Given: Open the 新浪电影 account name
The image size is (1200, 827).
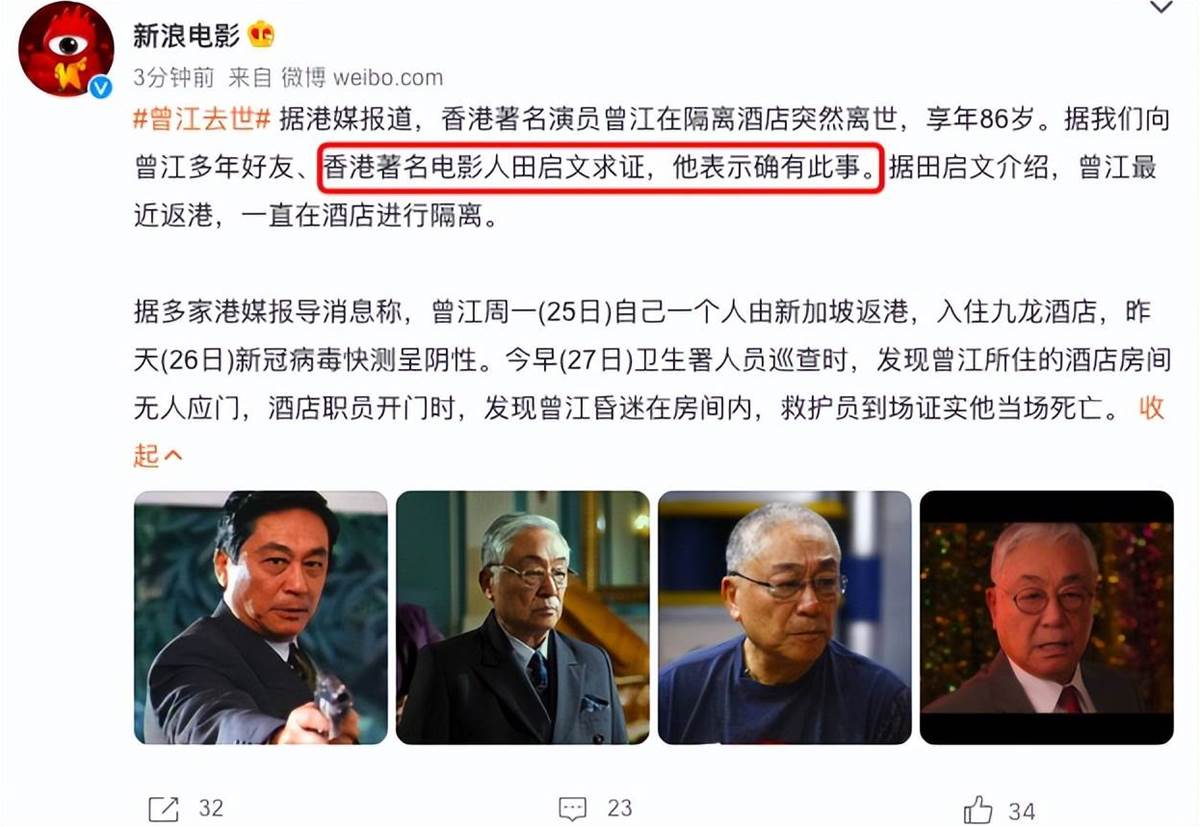Looking at the screenshot, I should pos(187,35).
